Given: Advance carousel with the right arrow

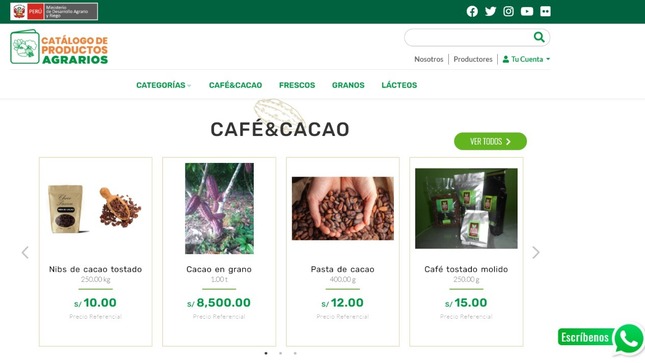Looking at the screenshot, I should point(536,252).
